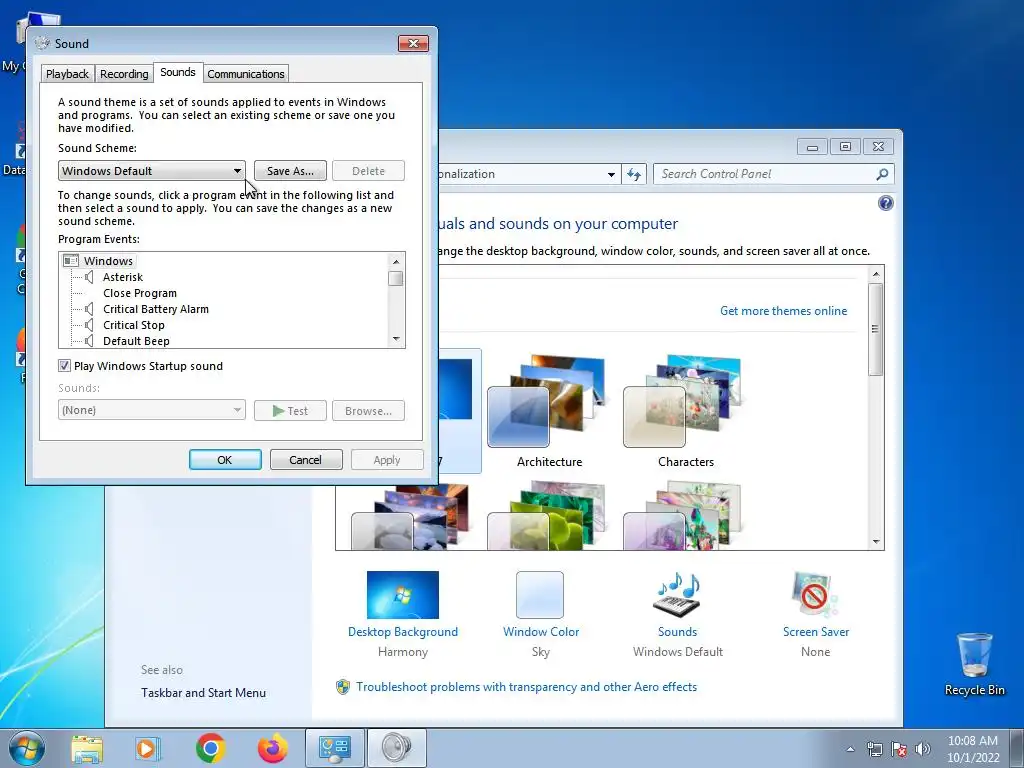Click the Action Center flag tray icon
The image size is (1024, 768).
[899, 749]
